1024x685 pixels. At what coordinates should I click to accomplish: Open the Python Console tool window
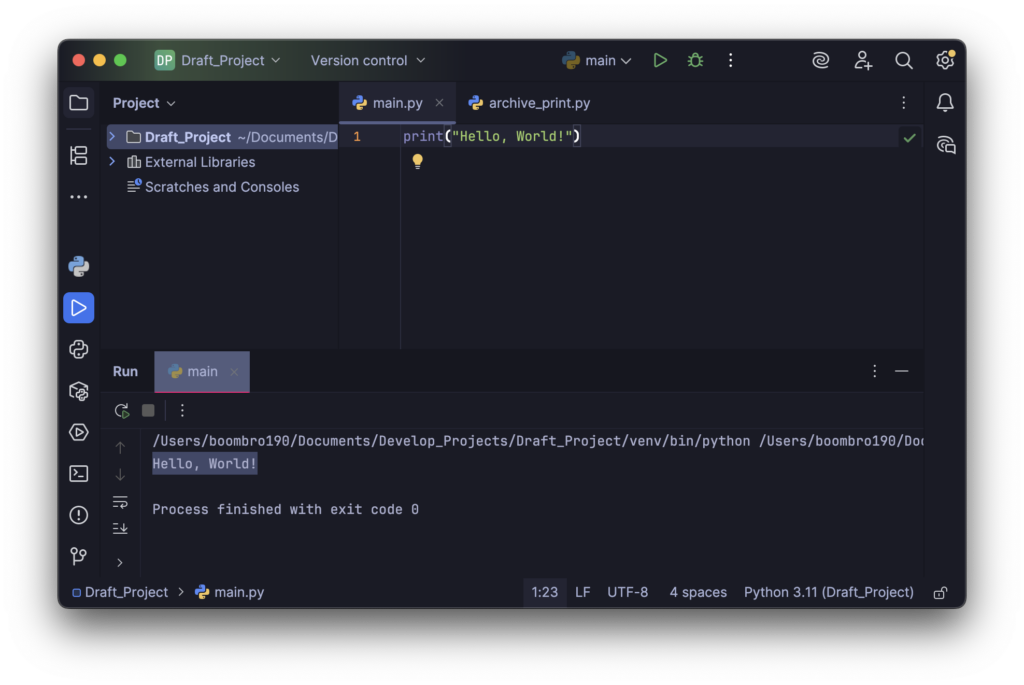click(x=79, y=349)
